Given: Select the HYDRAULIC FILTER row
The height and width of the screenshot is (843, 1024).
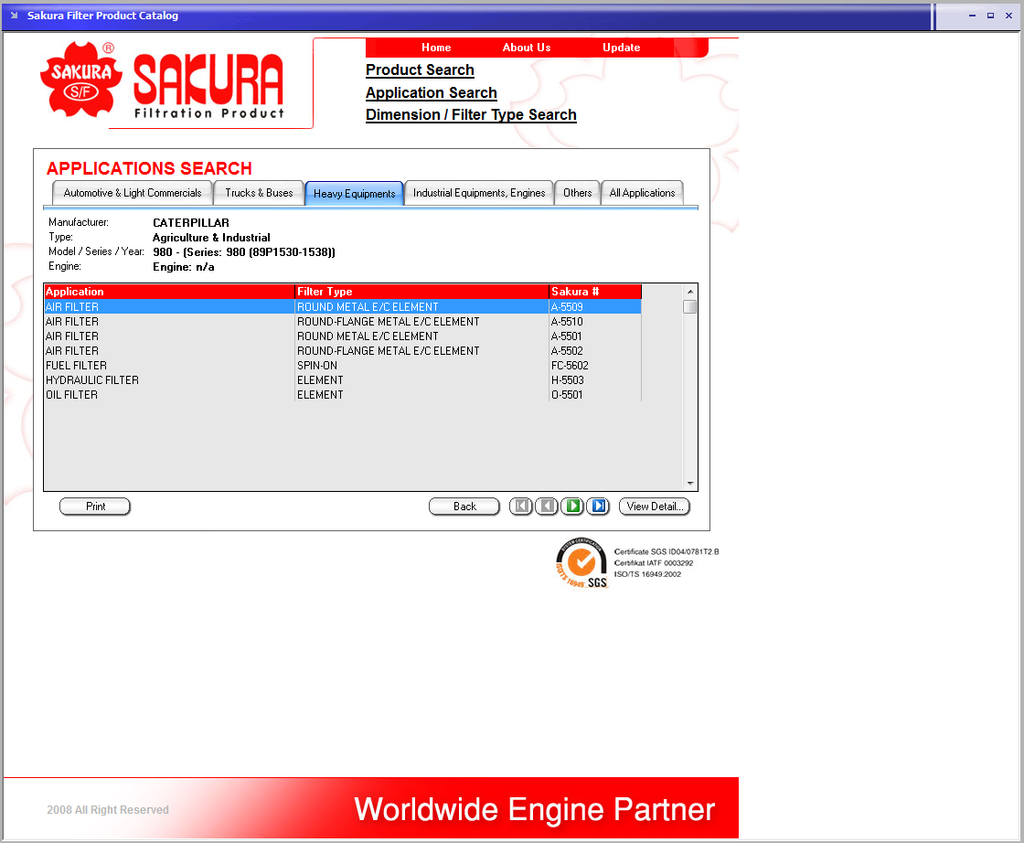Looking at the screenshot, I should click(343, 380).
